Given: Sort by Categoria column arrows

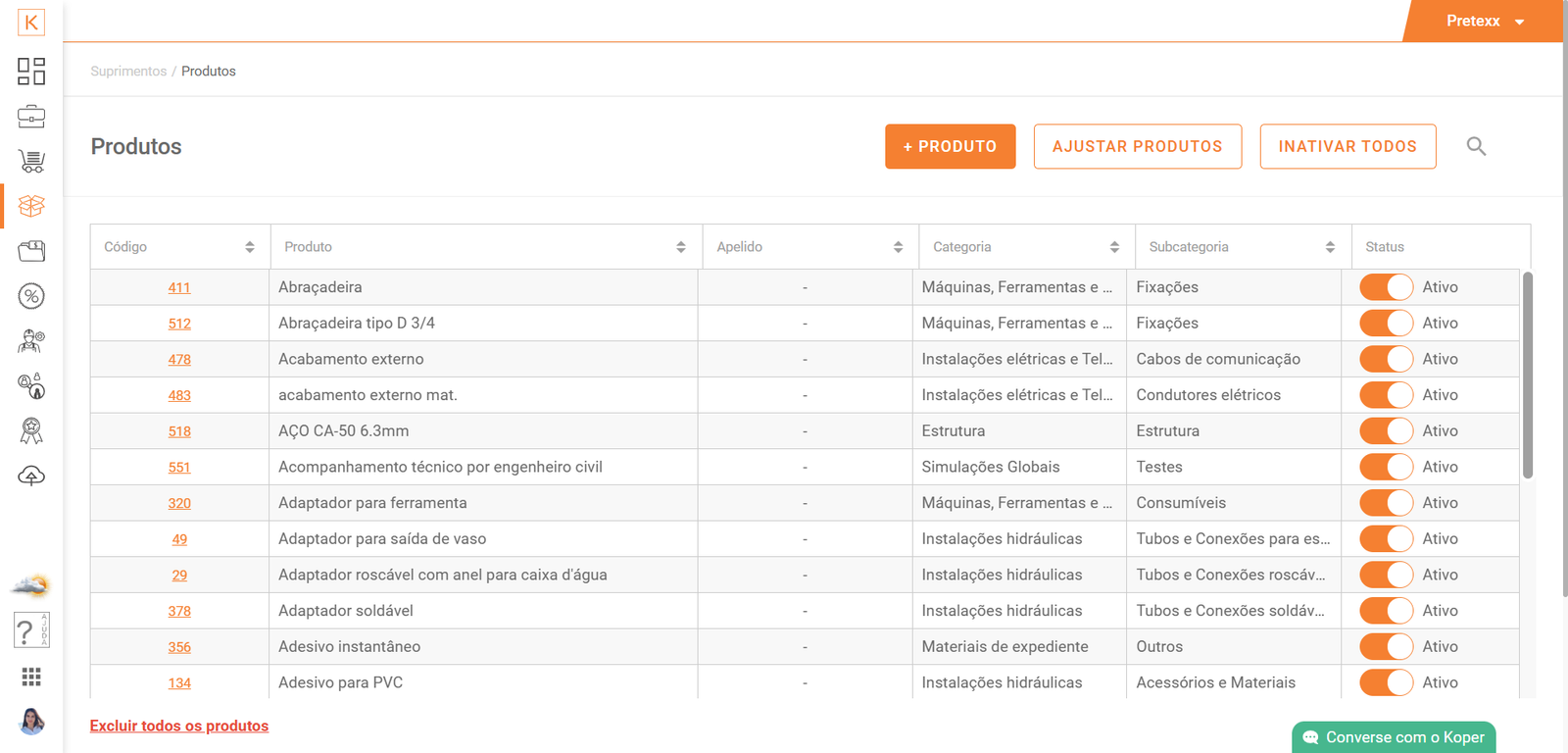Looking at the screenshot, I should 1114,247.
